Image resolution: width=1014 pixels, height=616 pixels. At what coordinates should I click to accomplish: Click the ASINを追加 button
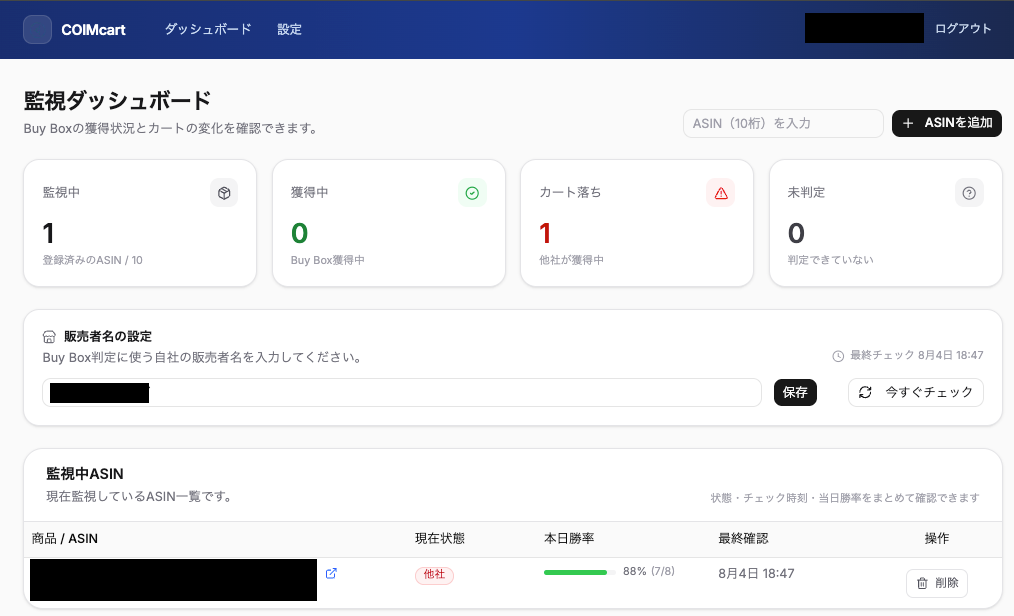pos(947,123)
